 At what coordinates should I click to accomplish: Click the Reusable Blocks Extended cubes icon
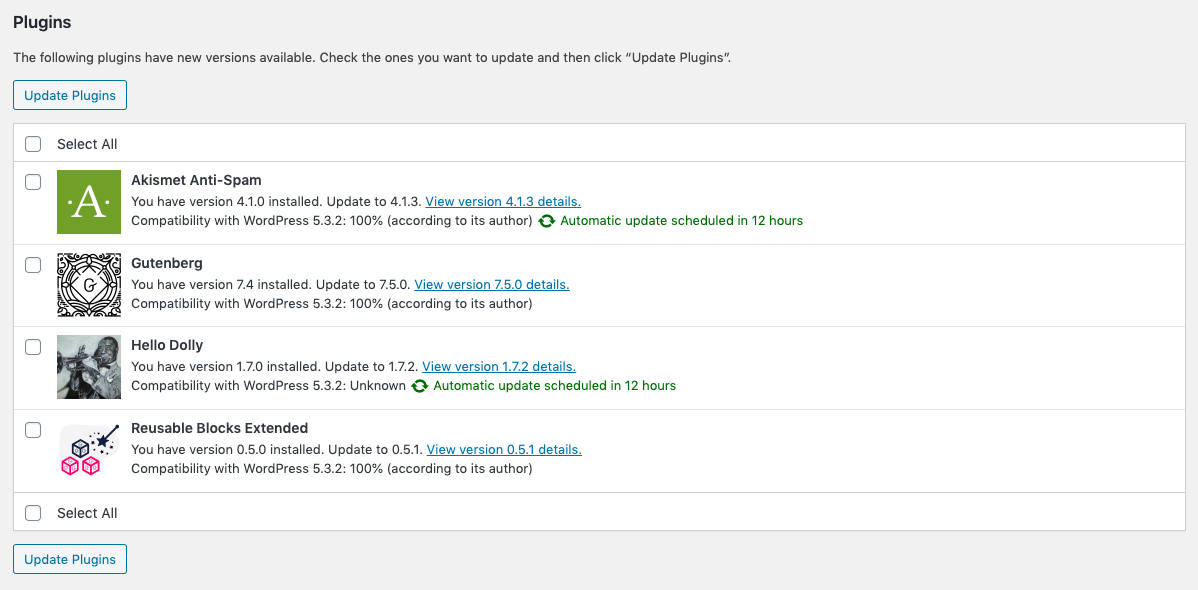[x=89, y=449]
